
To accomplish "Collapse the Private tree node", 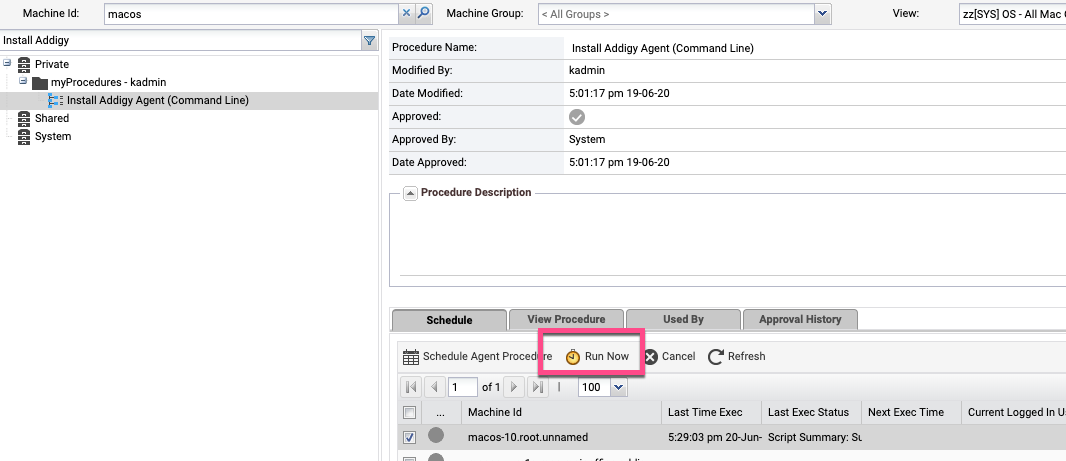I will (7, 64).
